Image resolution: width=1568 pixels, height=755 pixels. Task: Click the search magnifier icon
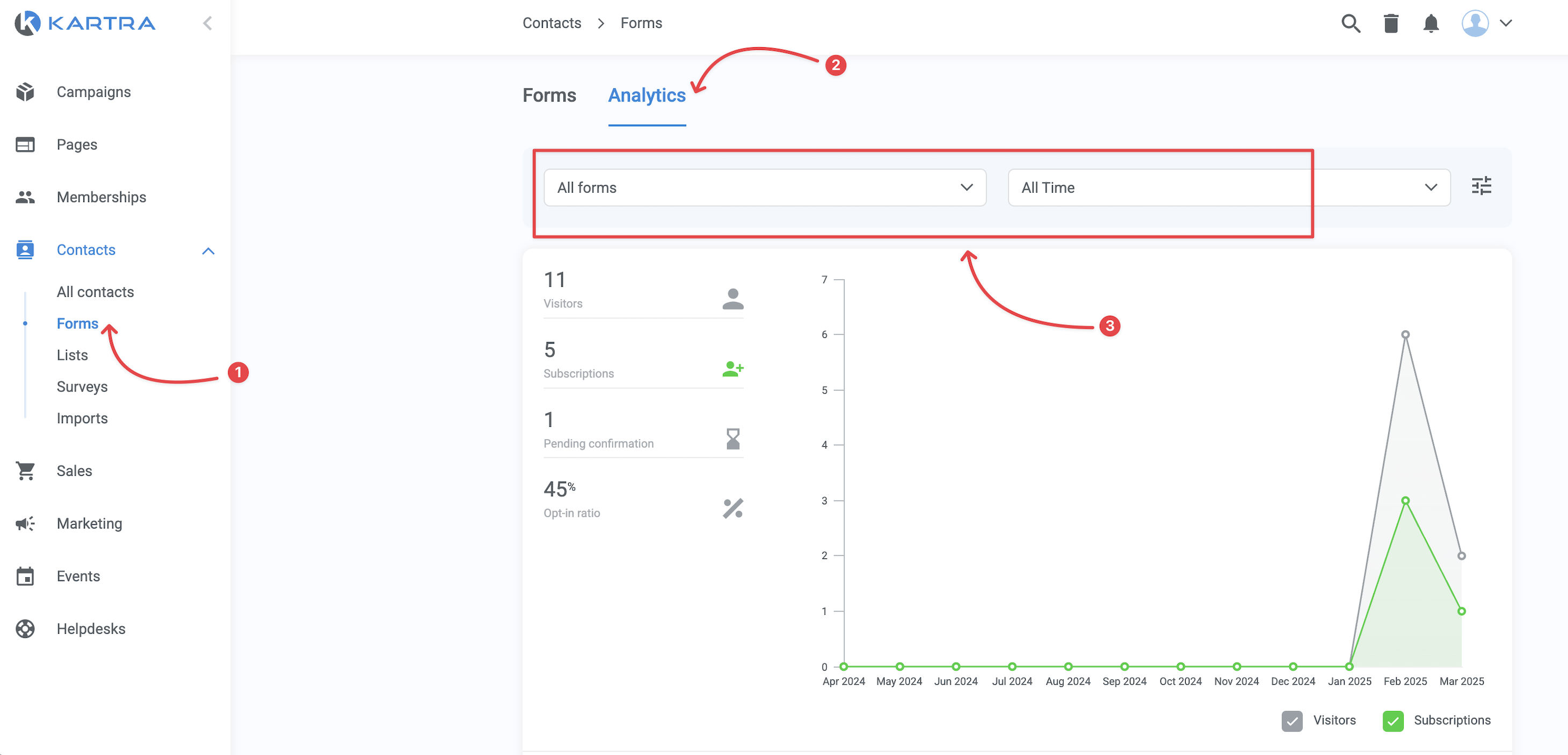pyautogui.click(x=1350, y=23)
